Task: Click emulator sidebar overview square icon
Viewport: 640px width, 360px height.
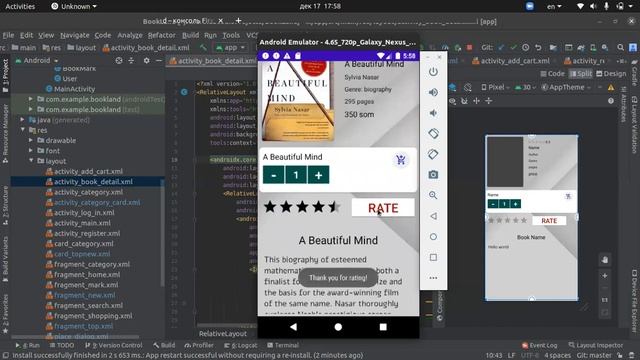Action: click(x=433, y=257)
